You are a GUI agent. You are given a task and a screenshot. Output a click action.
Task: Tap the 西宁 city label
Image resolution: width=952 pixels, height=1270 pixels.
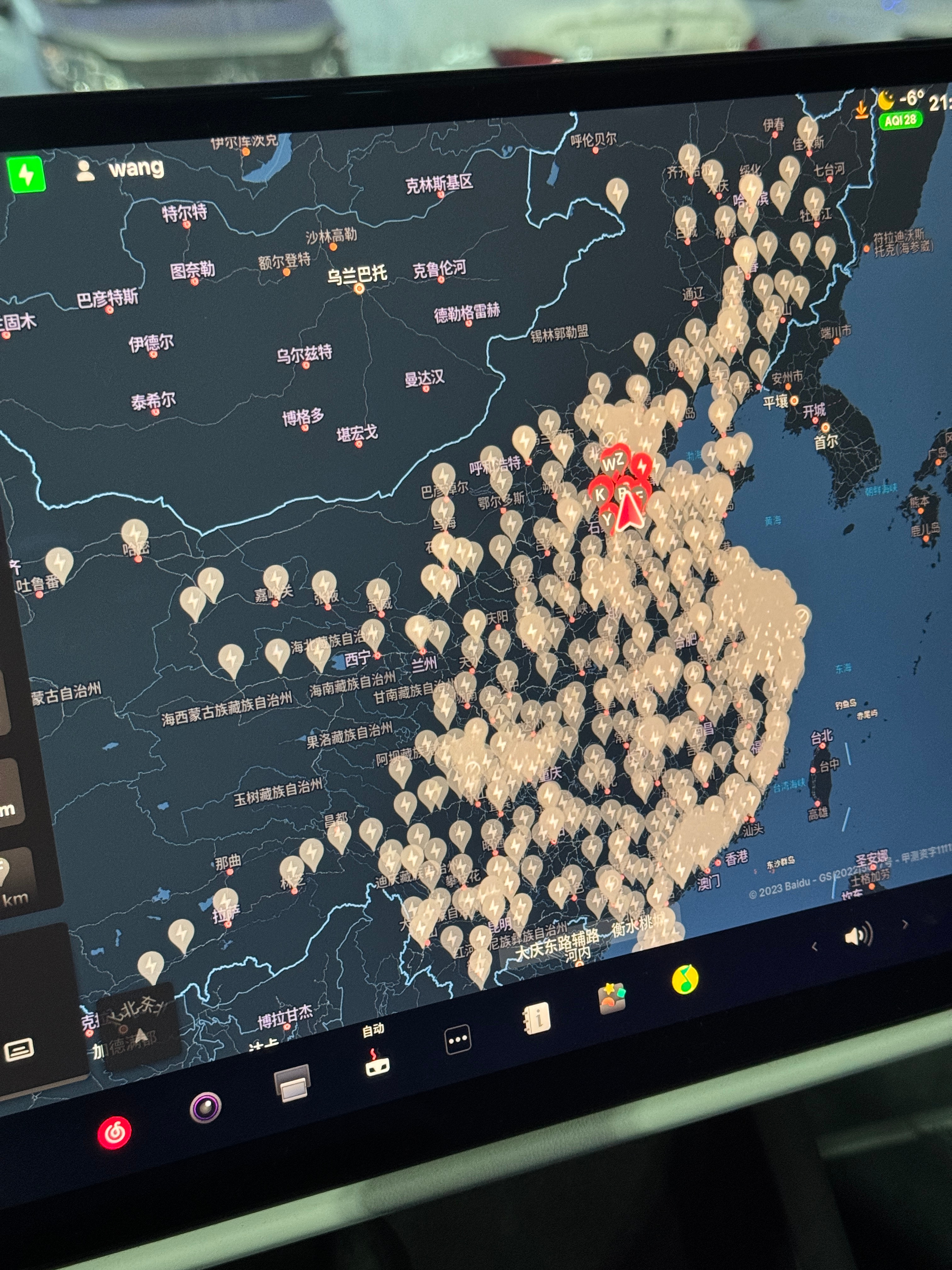pos(358,659)
